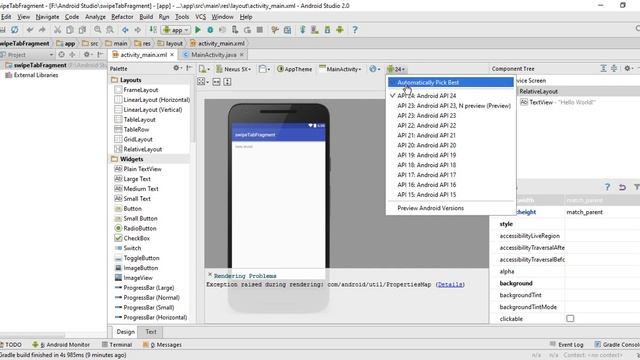The height and width of the screenshot is (360, 640).
Task: Click the zoom-to-fit icon in the design toolbar
Action: (x=201, y=82)
